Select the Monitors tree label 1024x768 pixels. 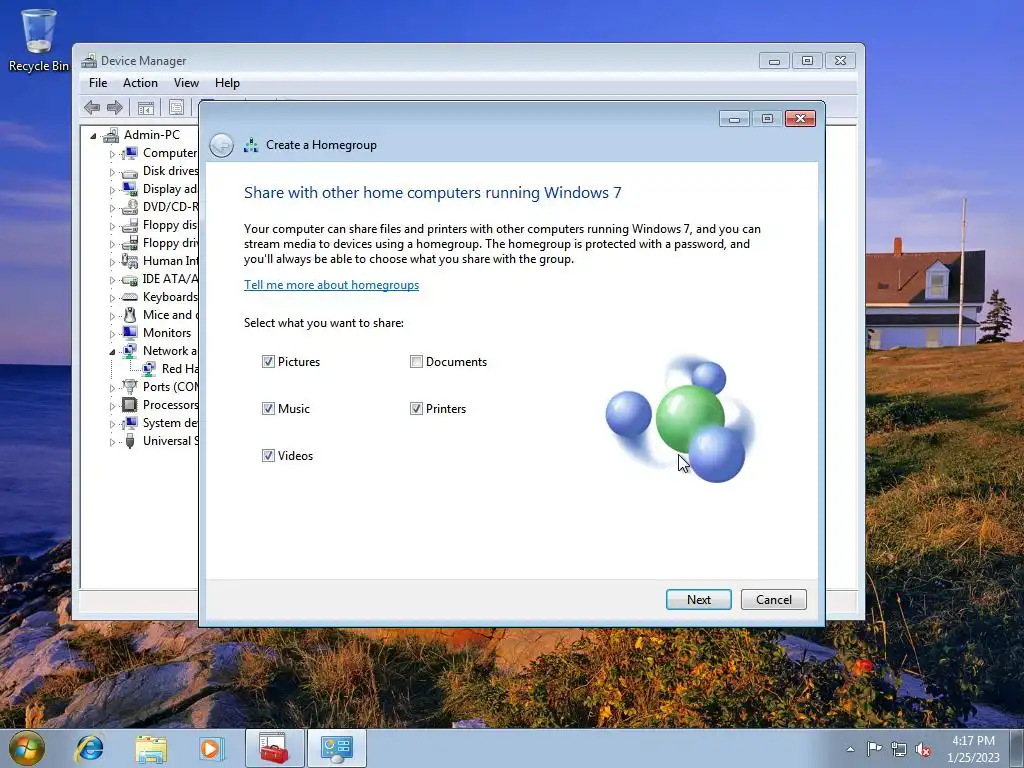coord(167,333)
